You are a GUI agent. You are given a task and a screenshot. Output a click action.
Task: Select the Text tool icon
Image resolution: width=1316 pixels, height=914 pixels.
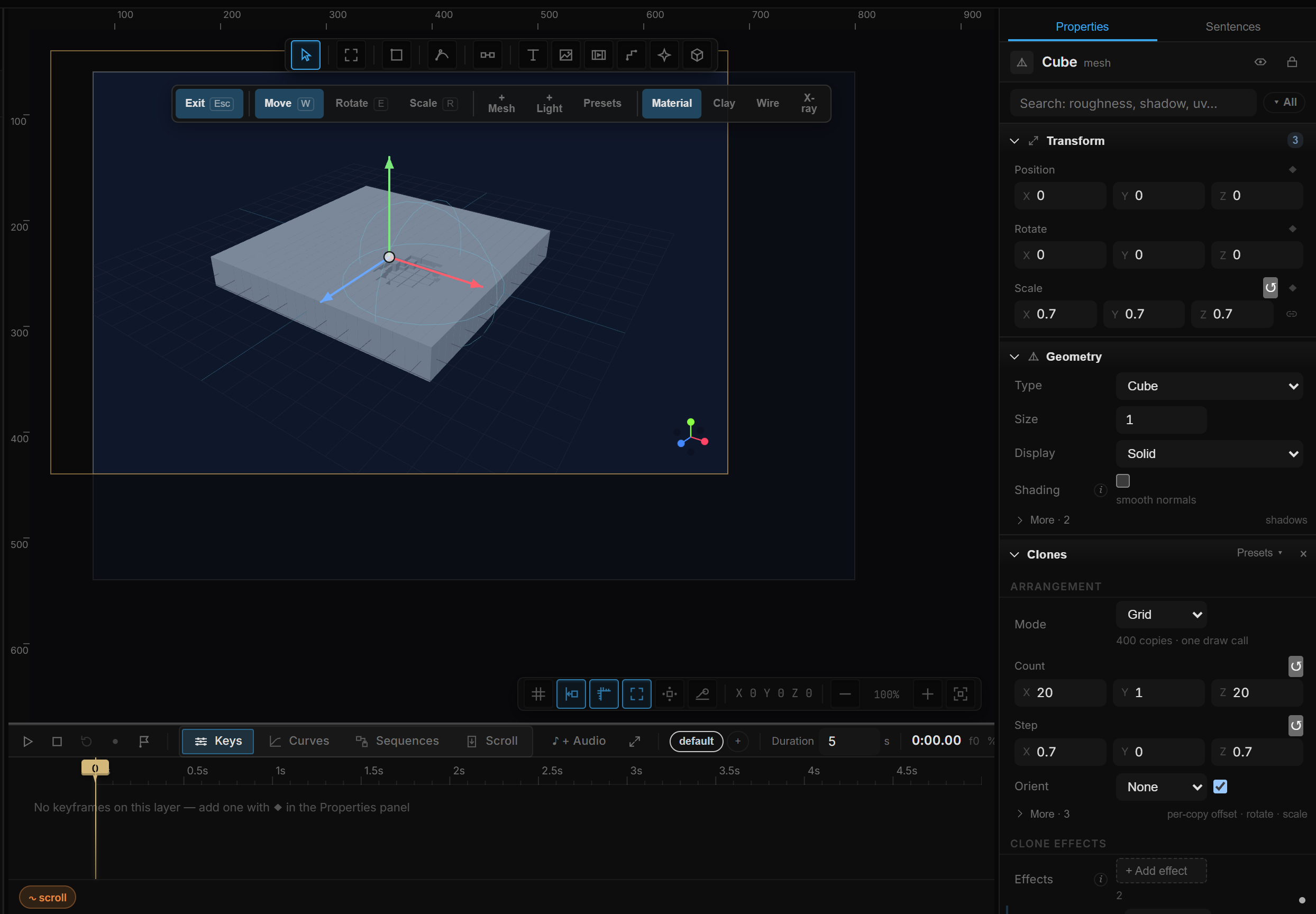click(533, 55)
